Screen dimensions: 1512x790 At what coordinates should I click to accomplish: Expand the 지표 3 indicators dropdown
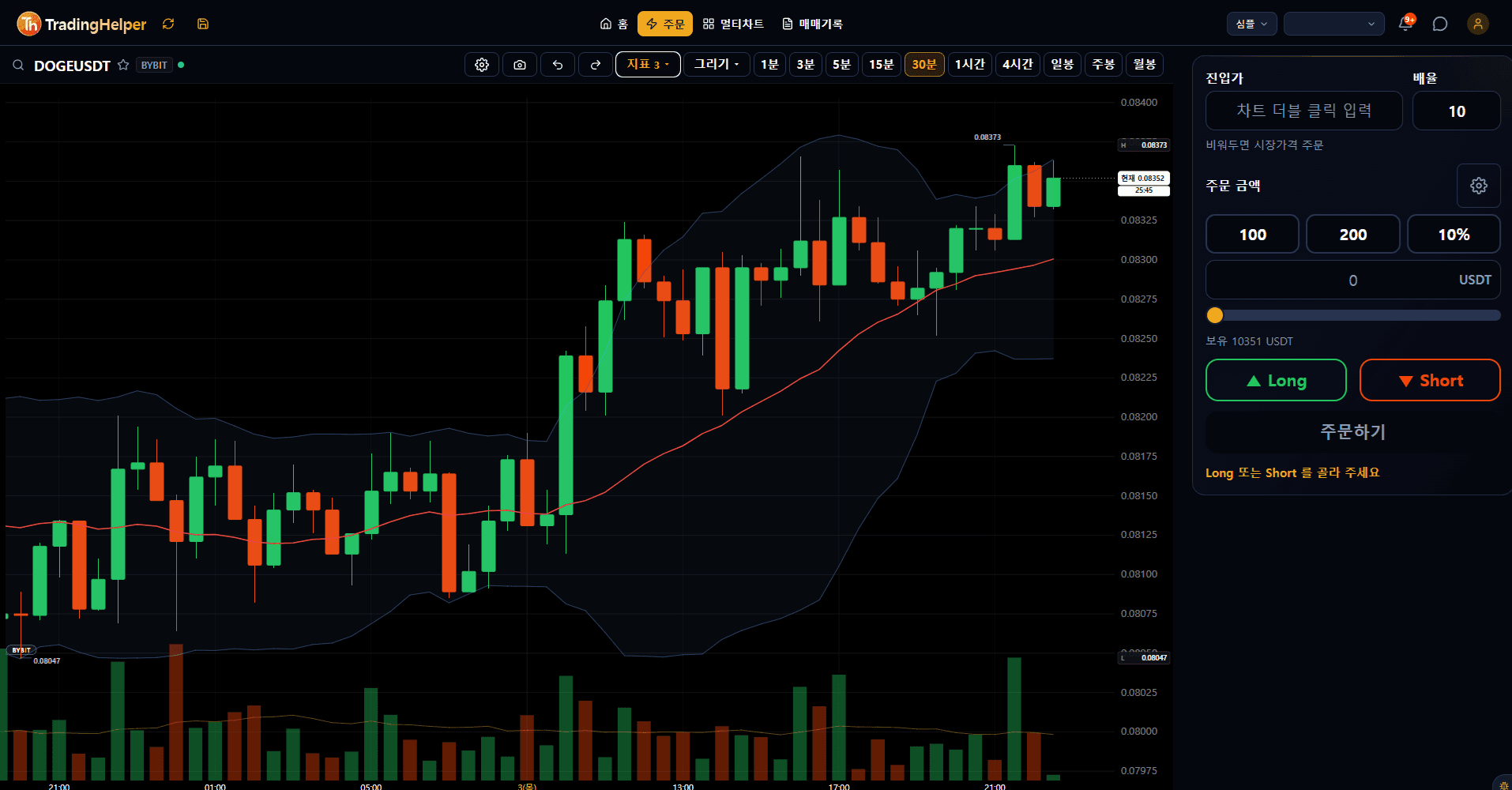pyautogui.click(x=648, y=65)
